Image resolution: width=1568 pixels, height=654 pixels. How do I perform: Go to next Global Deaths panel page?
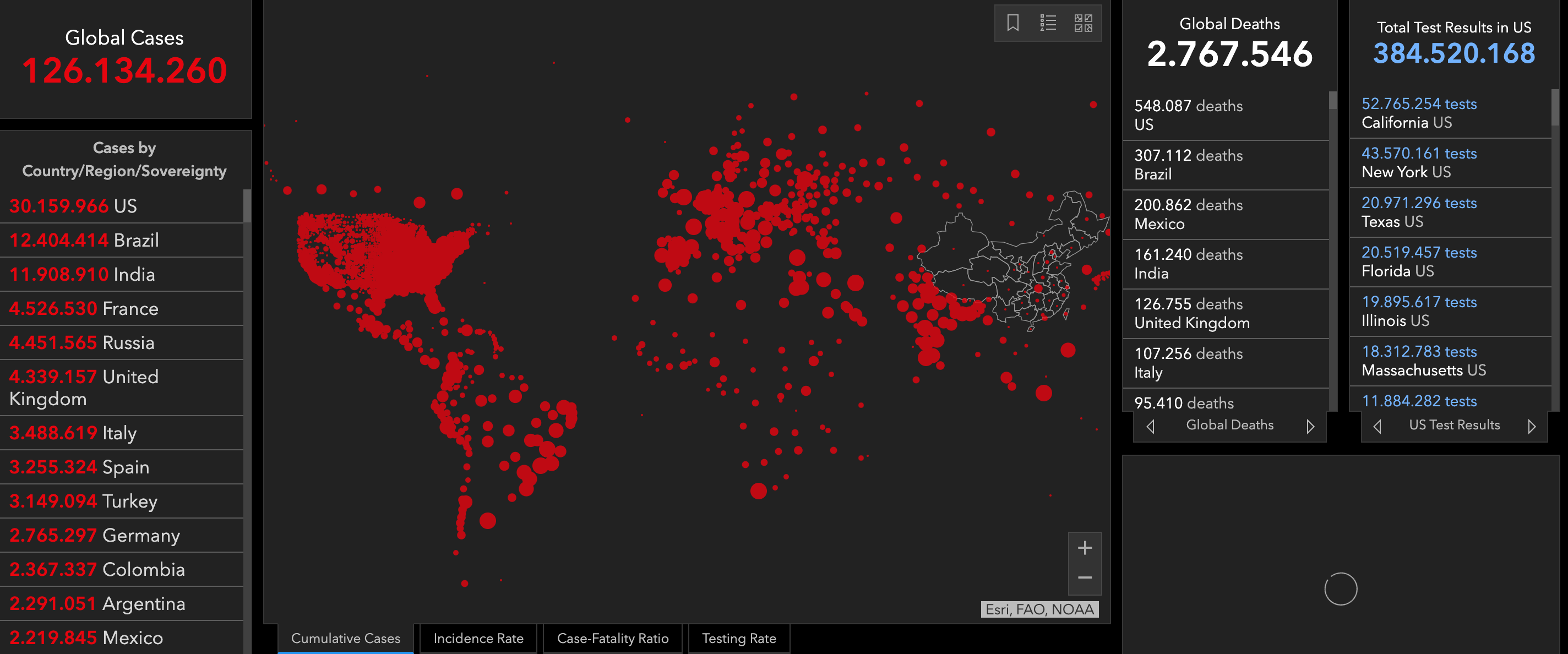point(1310,426)
